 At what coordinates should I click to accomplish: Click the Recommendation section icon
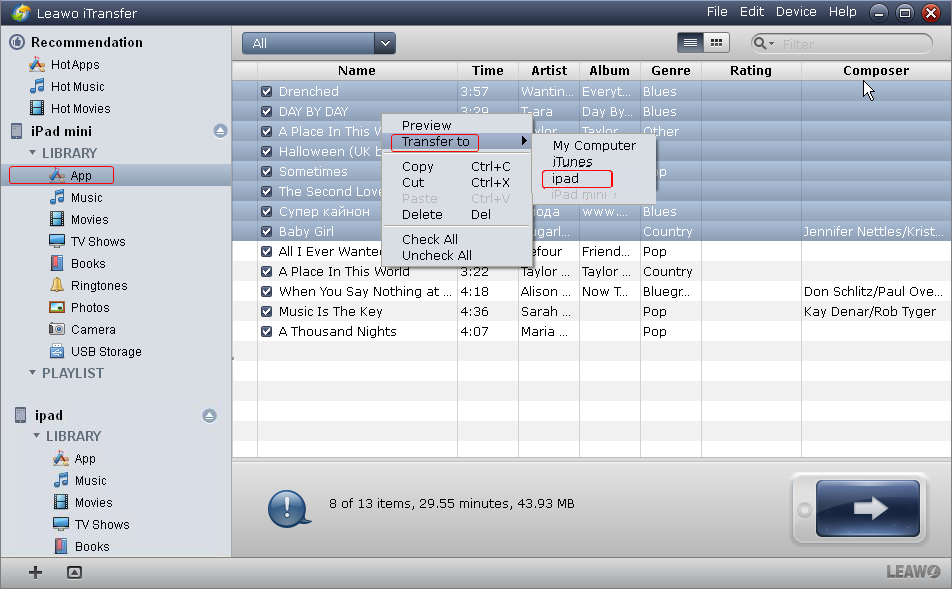tap(17, 42)
